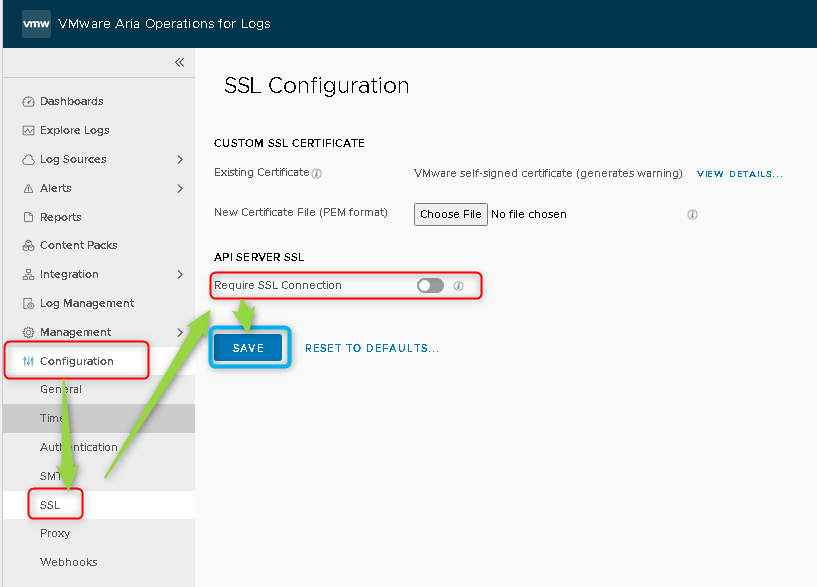This screenshot has height=587, width=817.
Task: Click the Integration hierarchy icon
Action: (x=28, y=274)
